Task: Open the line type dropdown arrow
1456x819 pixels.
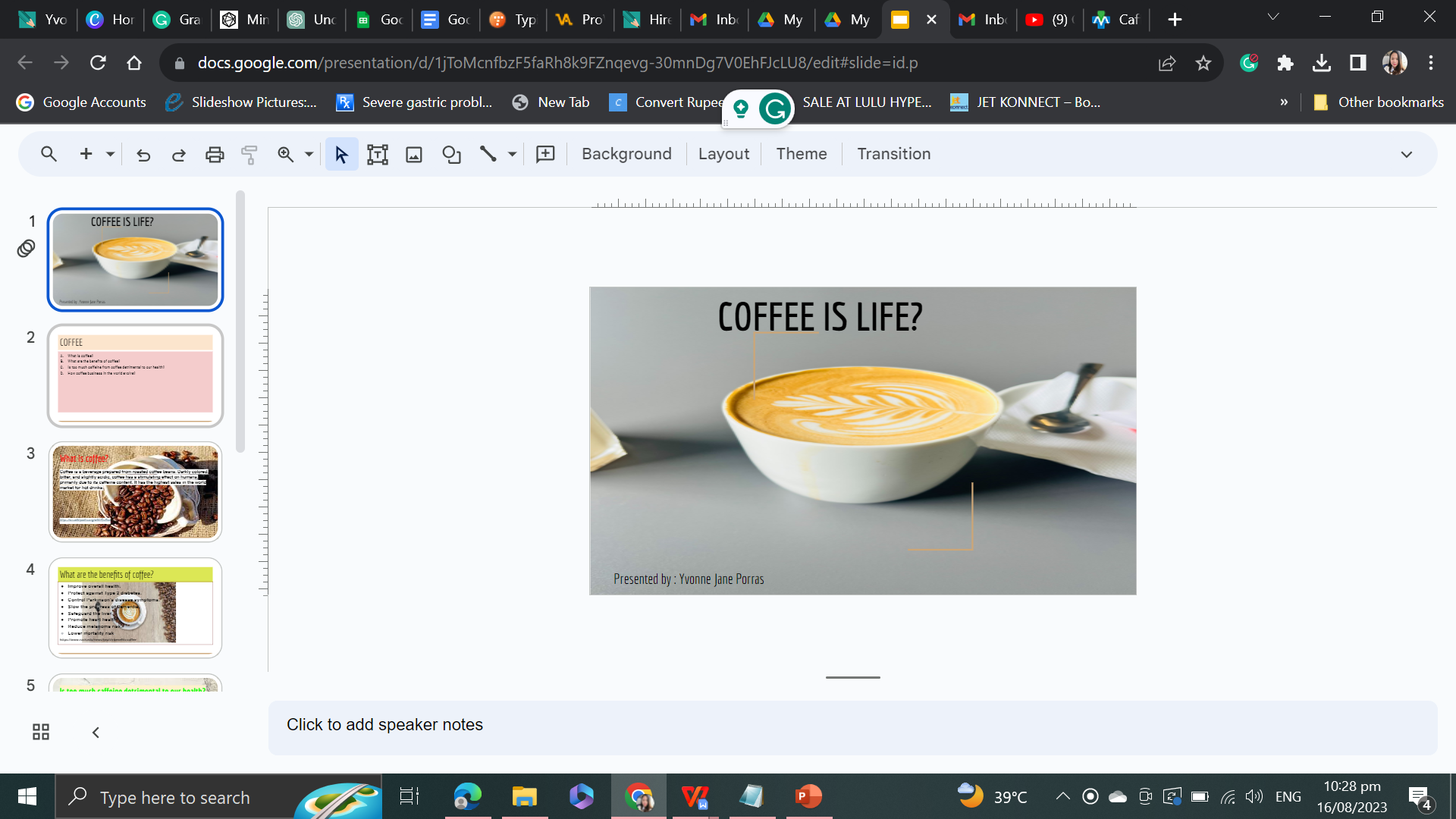Action: point(513,155)
